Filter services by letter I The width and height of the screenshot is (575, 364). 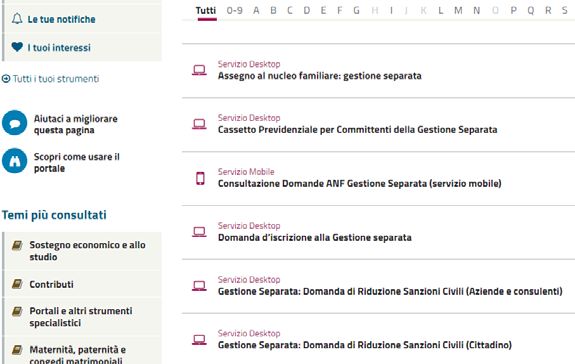[391, 10]
